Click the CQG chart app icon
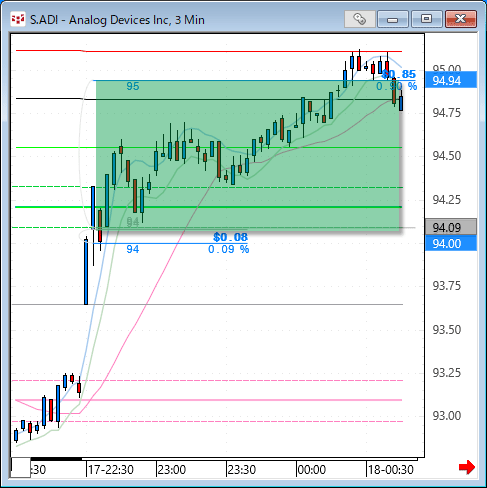Image resolution: width=487 pixels, height=488 pixels. [x=18, y=19]
